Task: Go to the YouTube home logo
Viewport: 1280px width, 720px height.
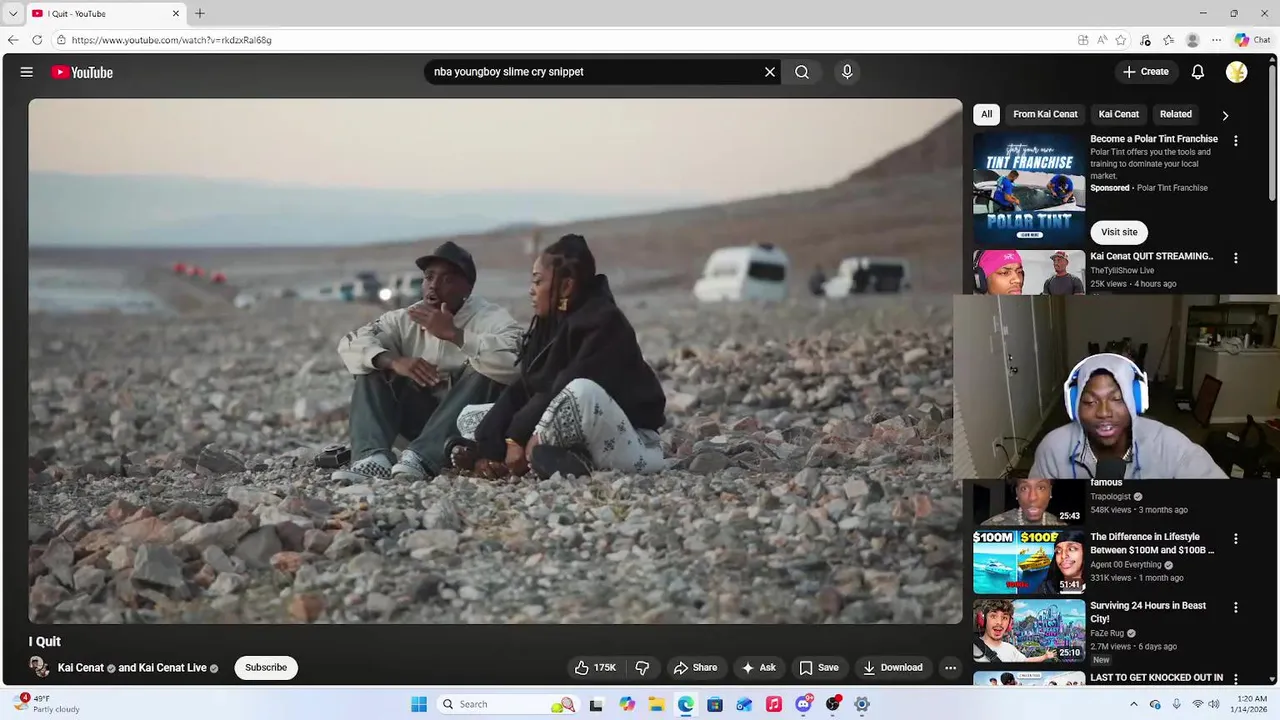Action: (x=82, y=72)
